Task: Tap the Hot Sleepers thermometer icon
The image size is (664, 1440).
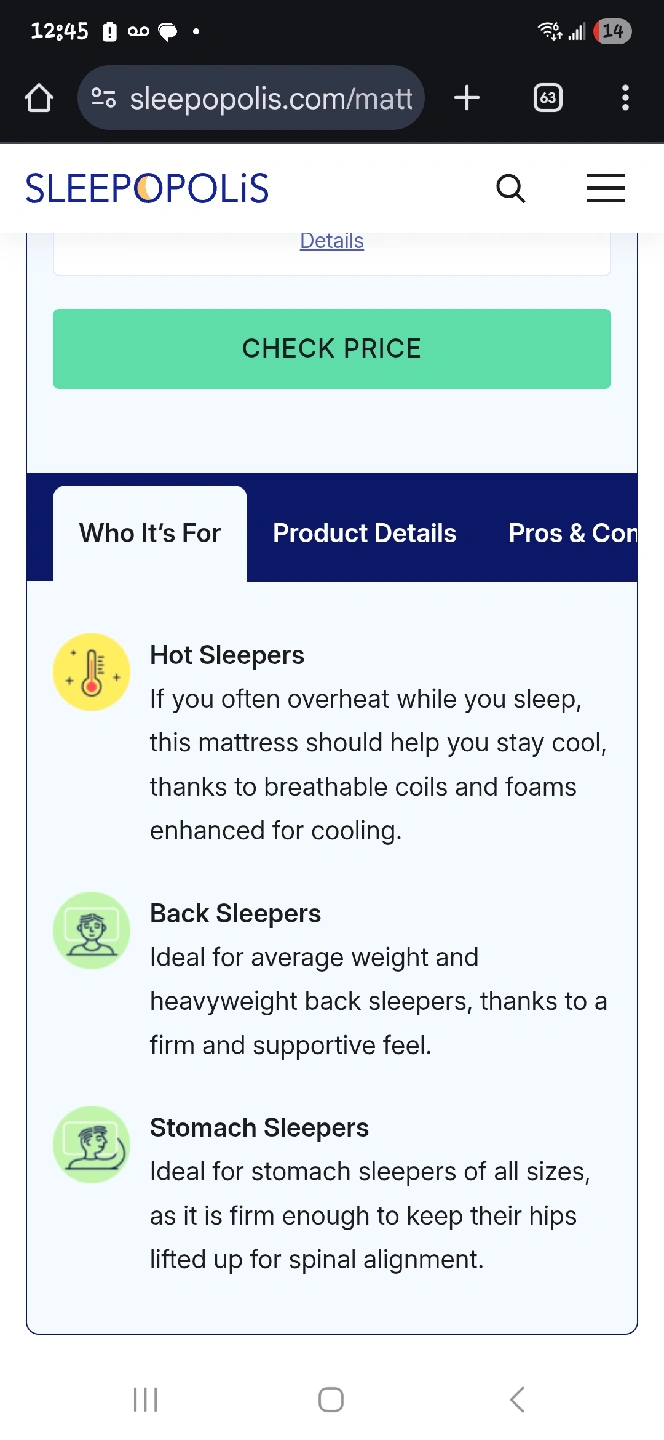Action: 91,672
